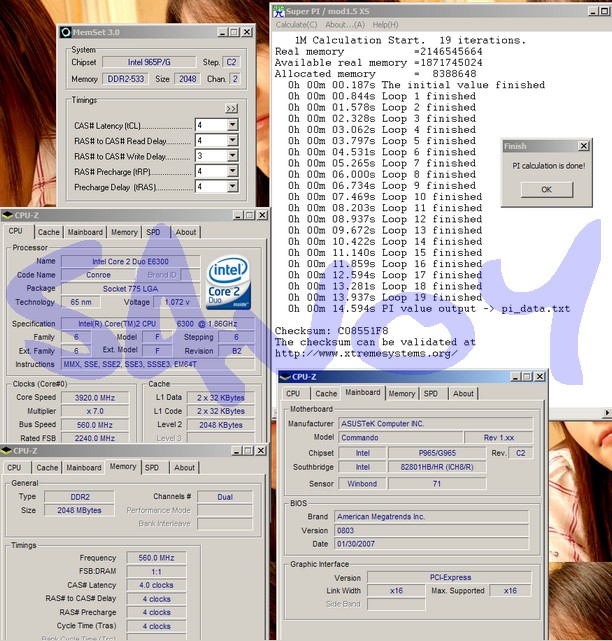Select About tab in CPU-Z Memory window
The width and height of the screenshot is (612, 641).
184,468
